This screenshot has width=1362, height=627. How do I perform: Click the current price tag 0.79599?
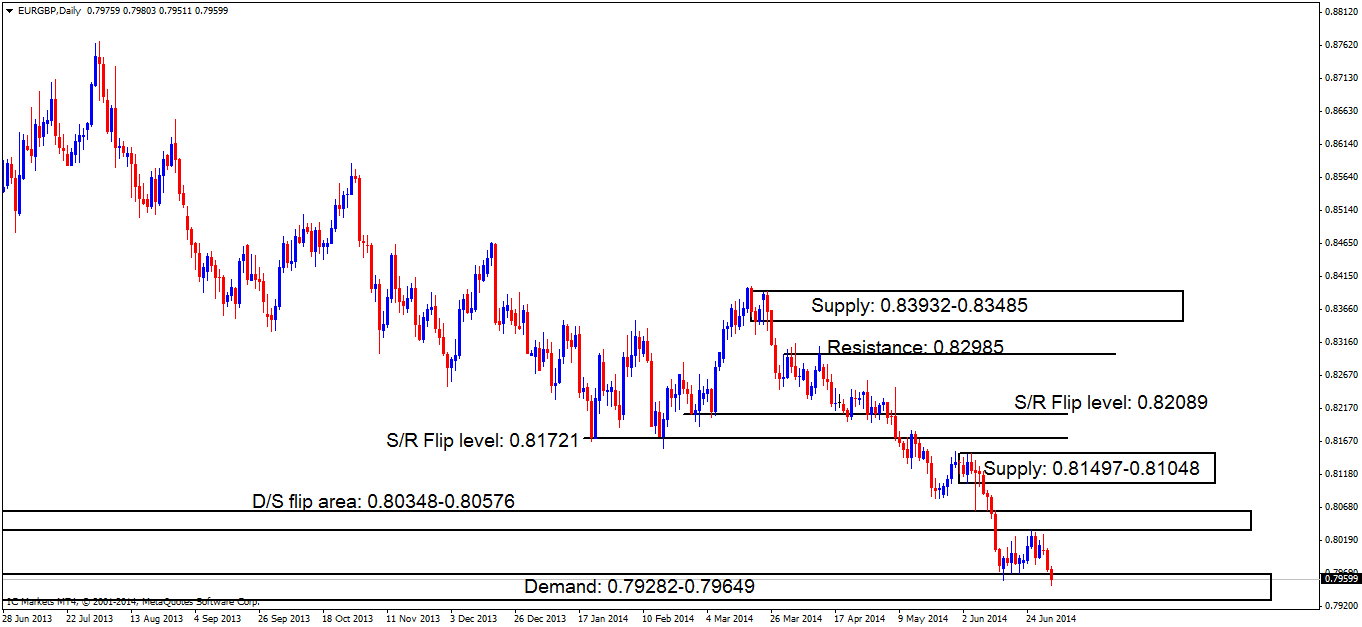(1340, 578)
